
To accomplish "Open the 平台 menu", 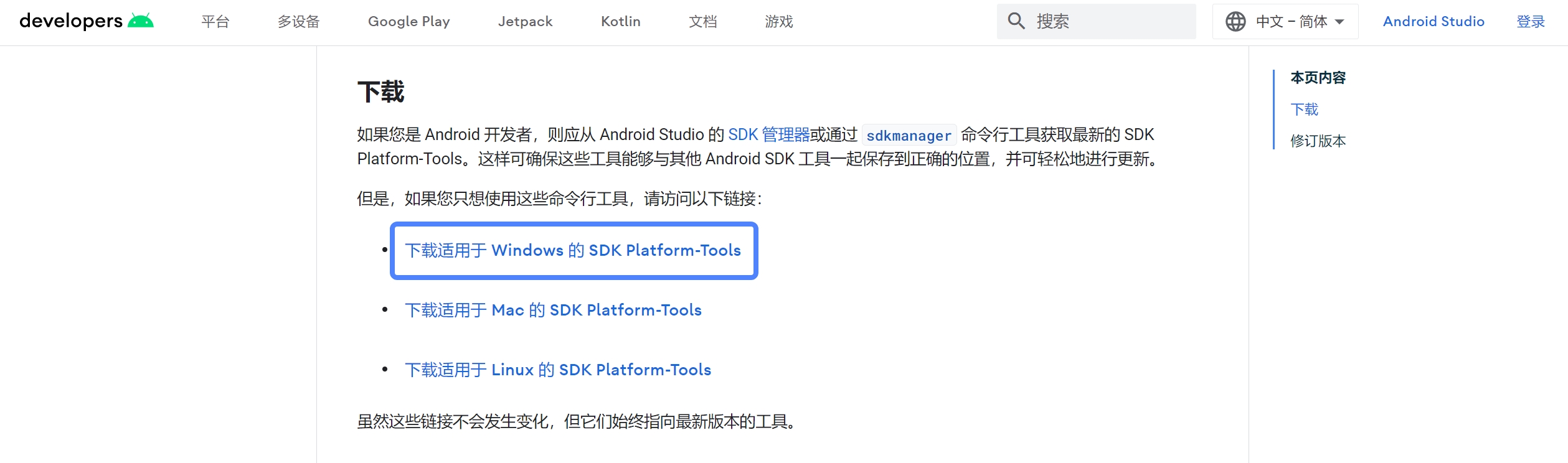I will pos(215,22).
